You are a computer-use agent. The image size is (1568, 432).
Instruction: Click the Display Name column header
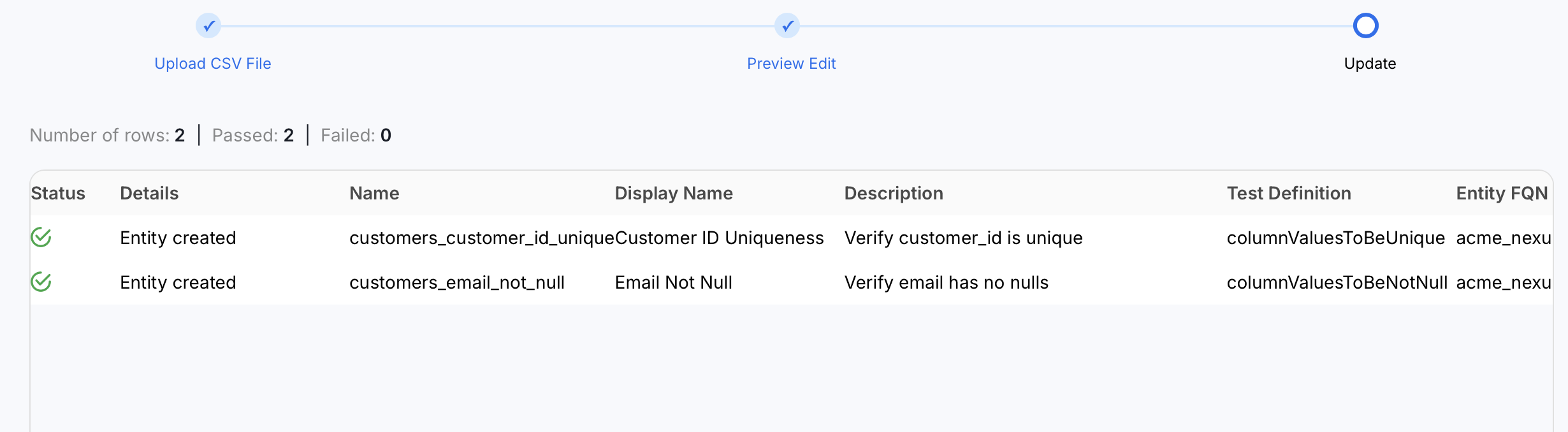click(x=674, y=193)
